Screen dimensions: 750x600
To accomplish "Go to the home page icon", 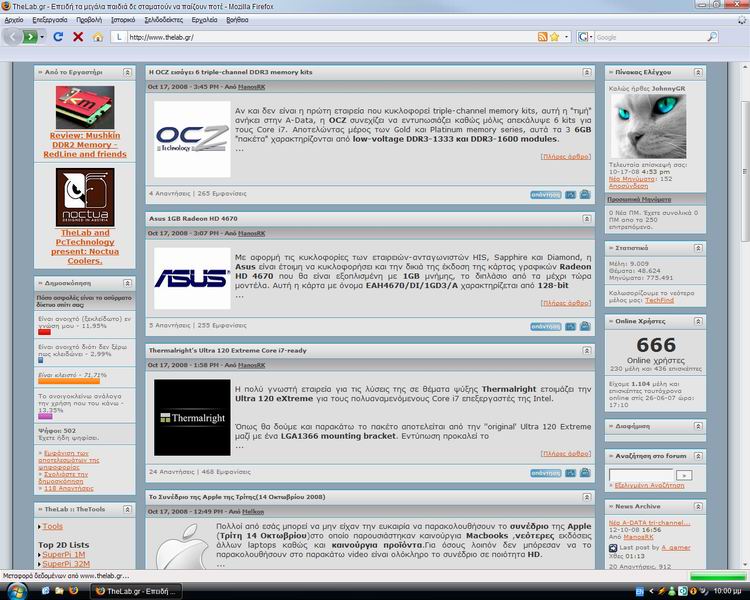I will (98, 37).
